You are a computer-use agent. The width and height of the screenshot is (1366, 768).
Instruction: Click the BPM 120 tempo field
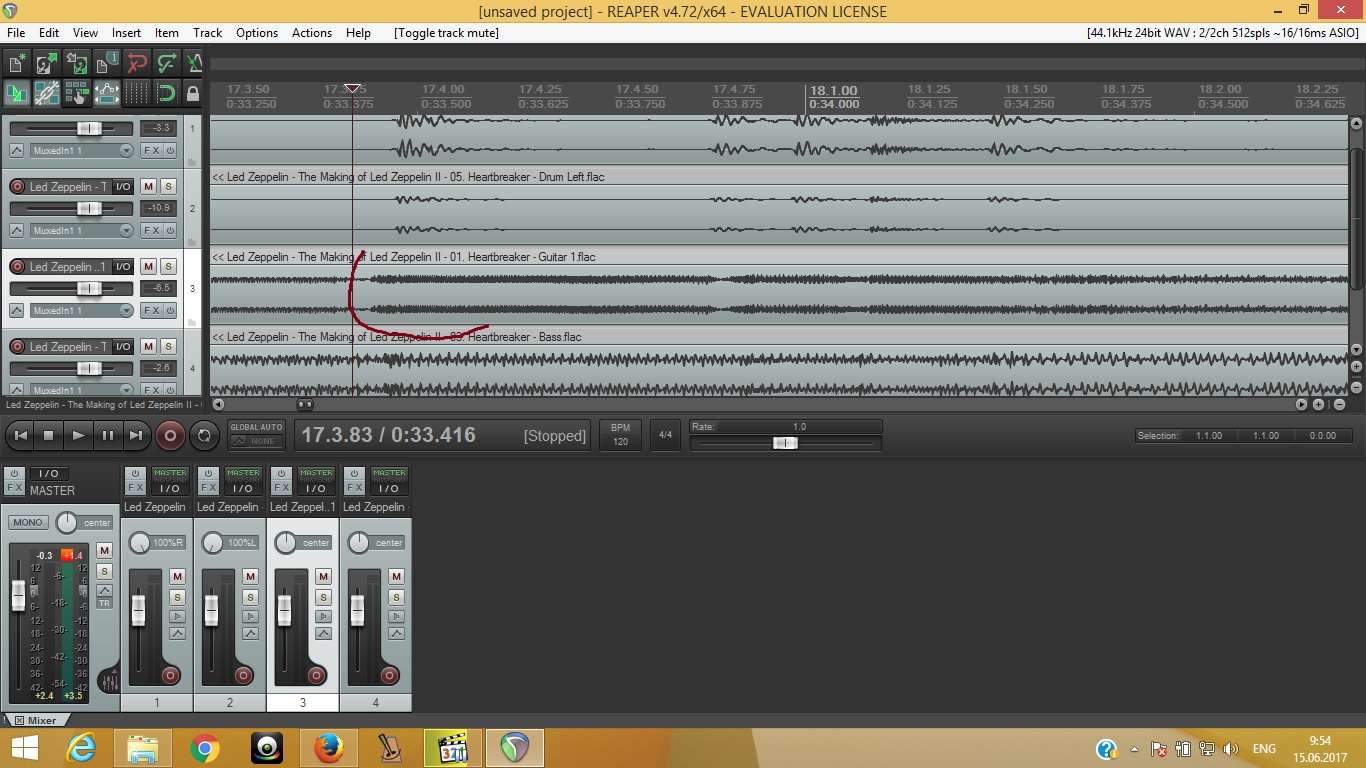tap(620, 435)
